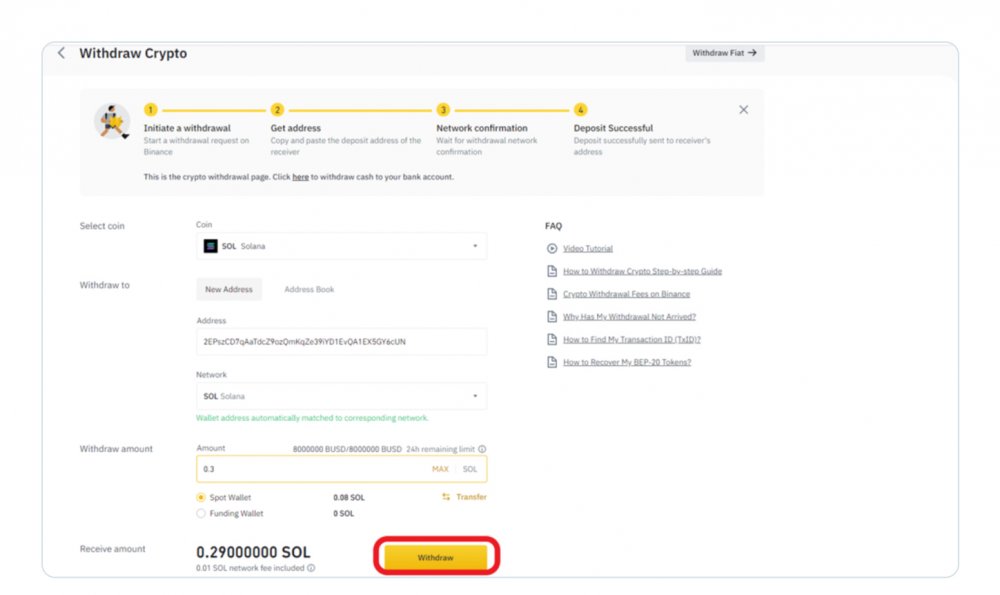Click the 'Network confirmation' step title
The height and width of the screenshot is (595, 1000).
coord(482,128)
